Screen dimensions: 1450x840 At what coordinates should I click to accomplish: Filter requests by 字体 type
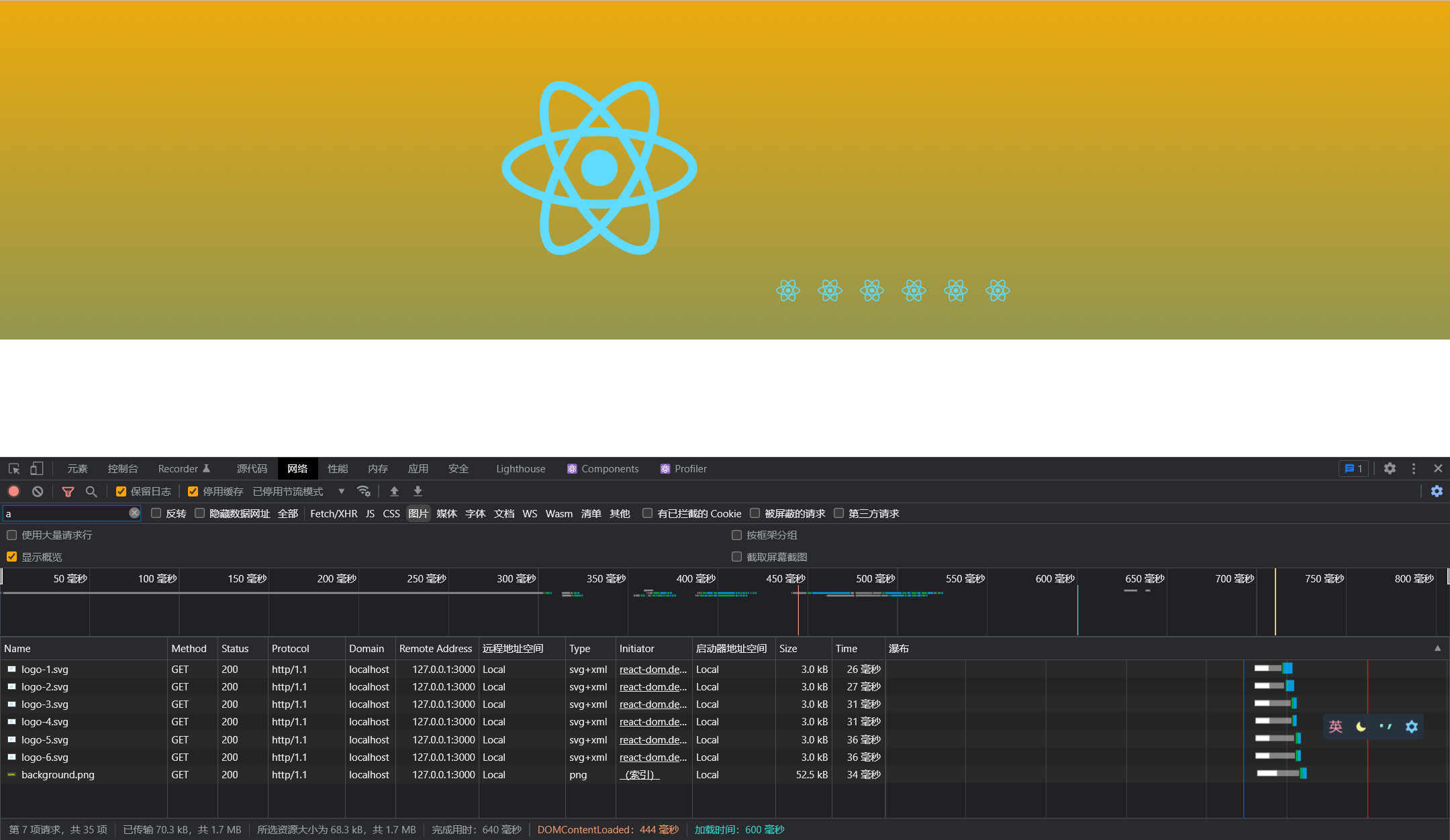pos(475,513)
